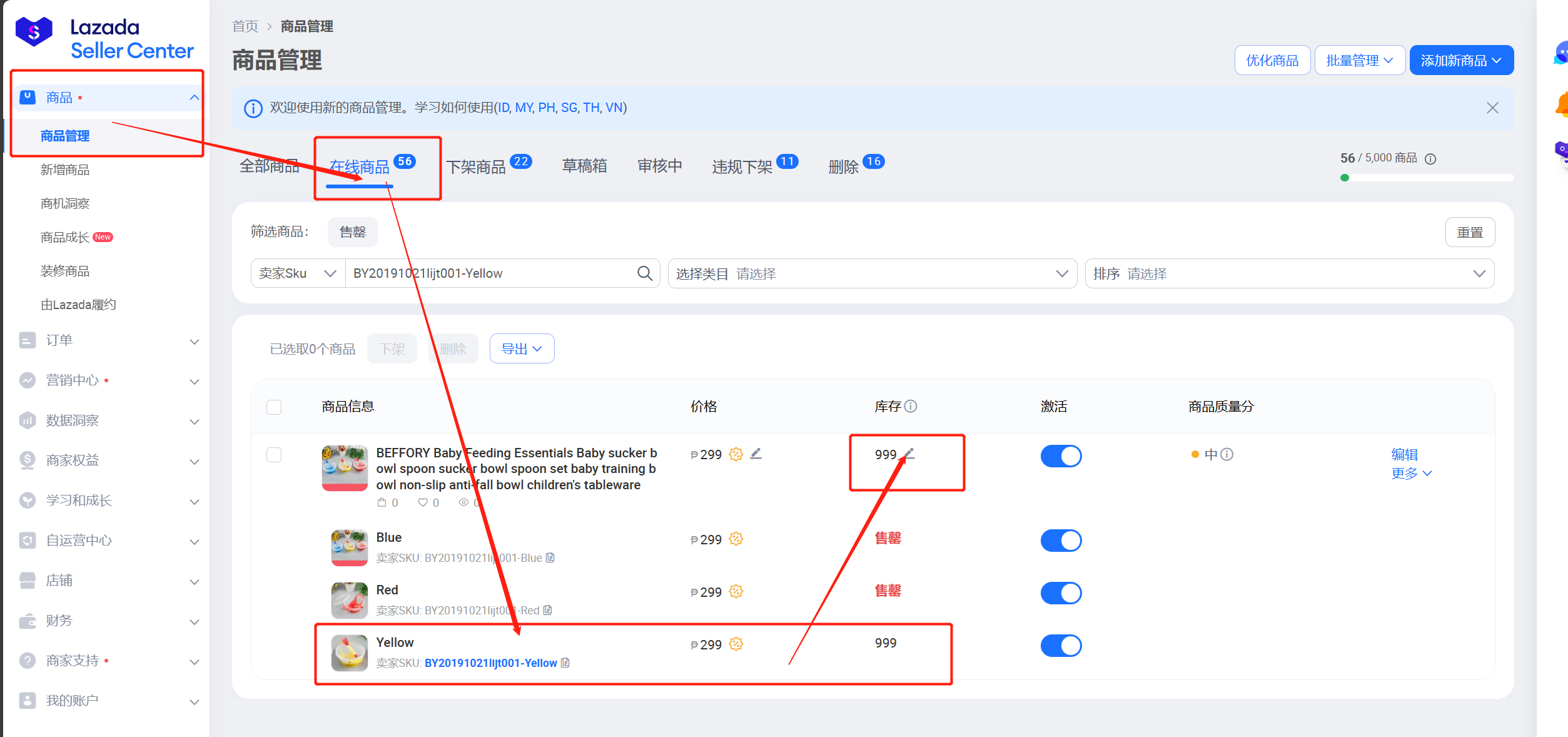Click the 重置 reset button
The image size is (1568, 737).
click(x=1470, y=232)
